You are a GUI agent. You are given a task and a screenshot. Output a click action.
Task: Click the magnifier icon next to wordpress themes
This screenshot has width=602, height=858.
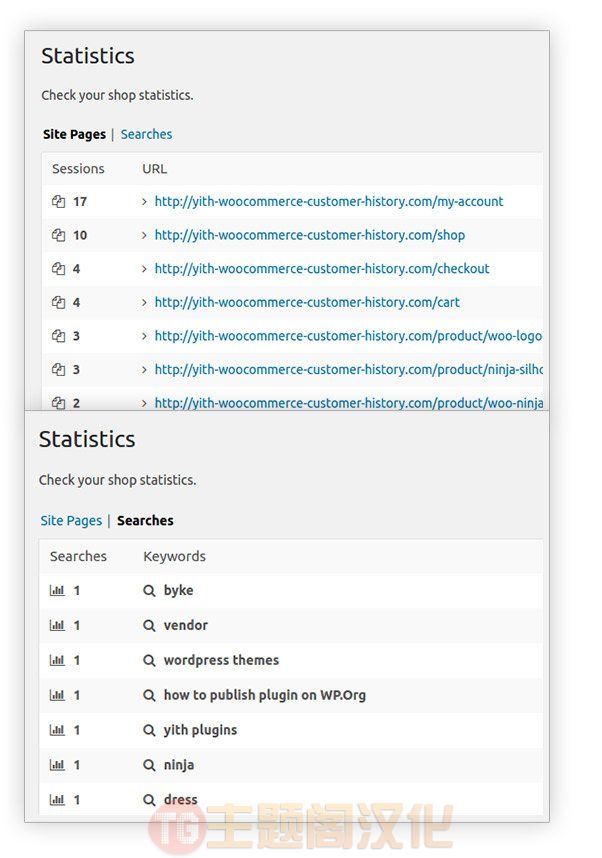pyautogui.click(x=149, y=660)
